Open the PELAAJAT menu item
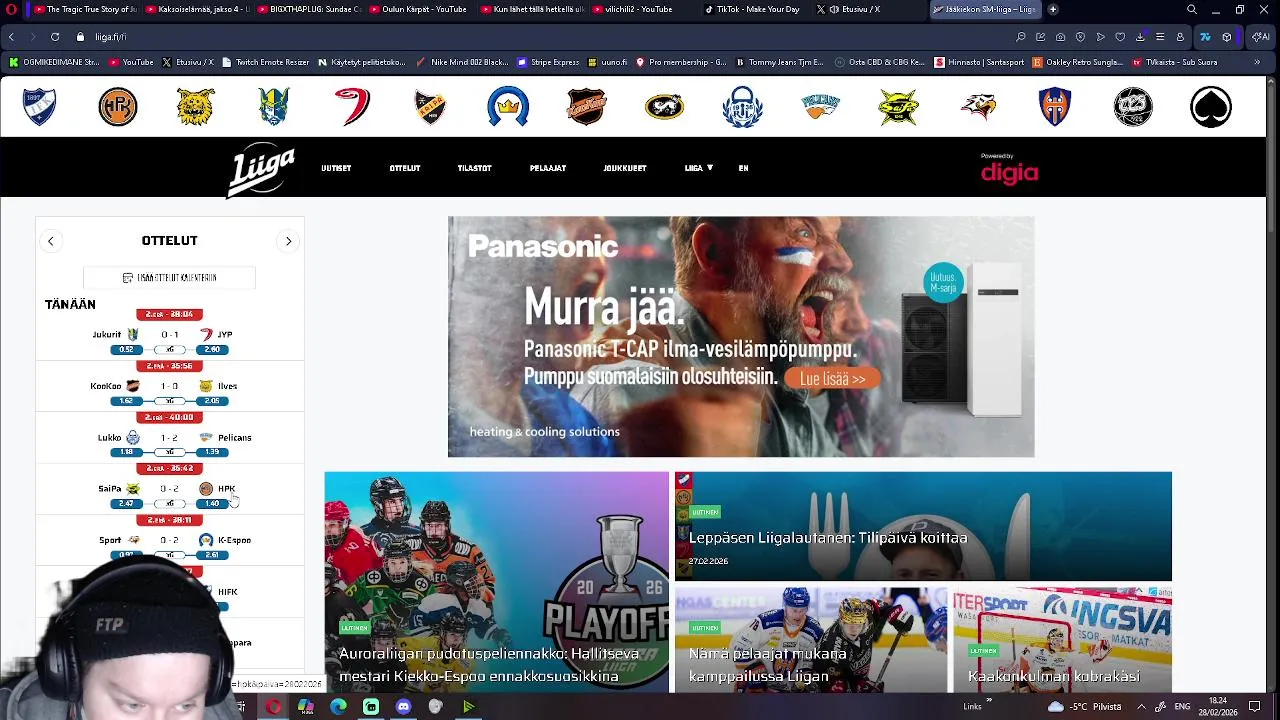Screen dimensions: 1280x720 pos(548,168)
